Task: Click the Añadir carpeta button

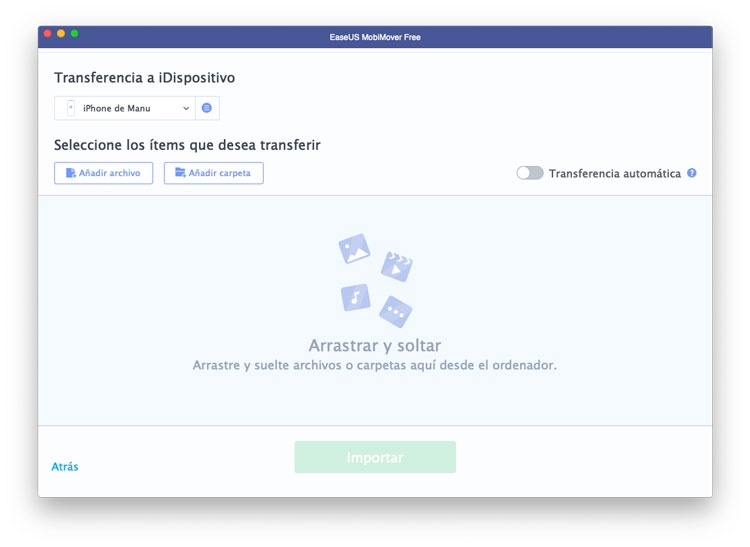Action: point(213,173)
